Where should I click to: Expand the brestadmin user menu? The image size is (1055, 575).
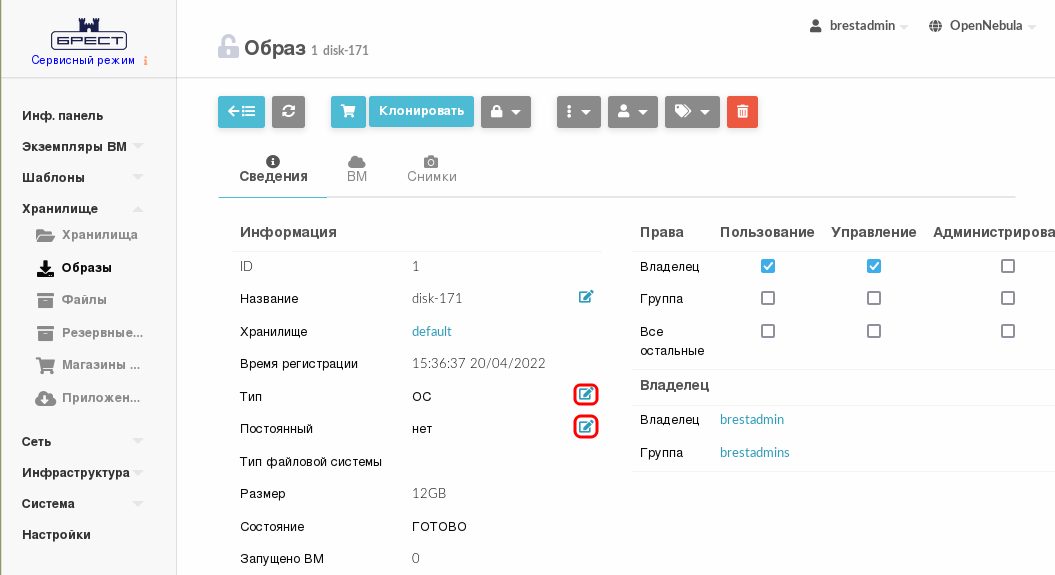click(x=859, y=26)
